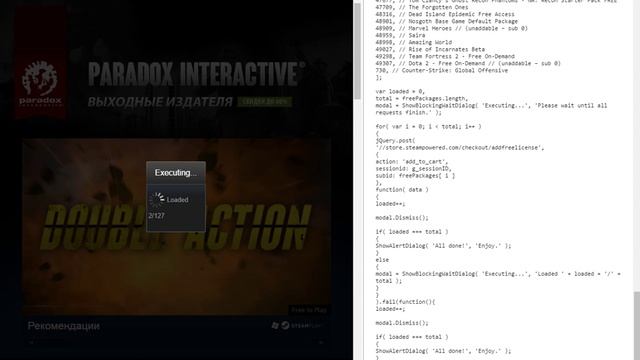The height and width of the screenshot is (360, 640).
Task: Click the store page vertical scrollbar thumb
Action: [x=358, y=51]
